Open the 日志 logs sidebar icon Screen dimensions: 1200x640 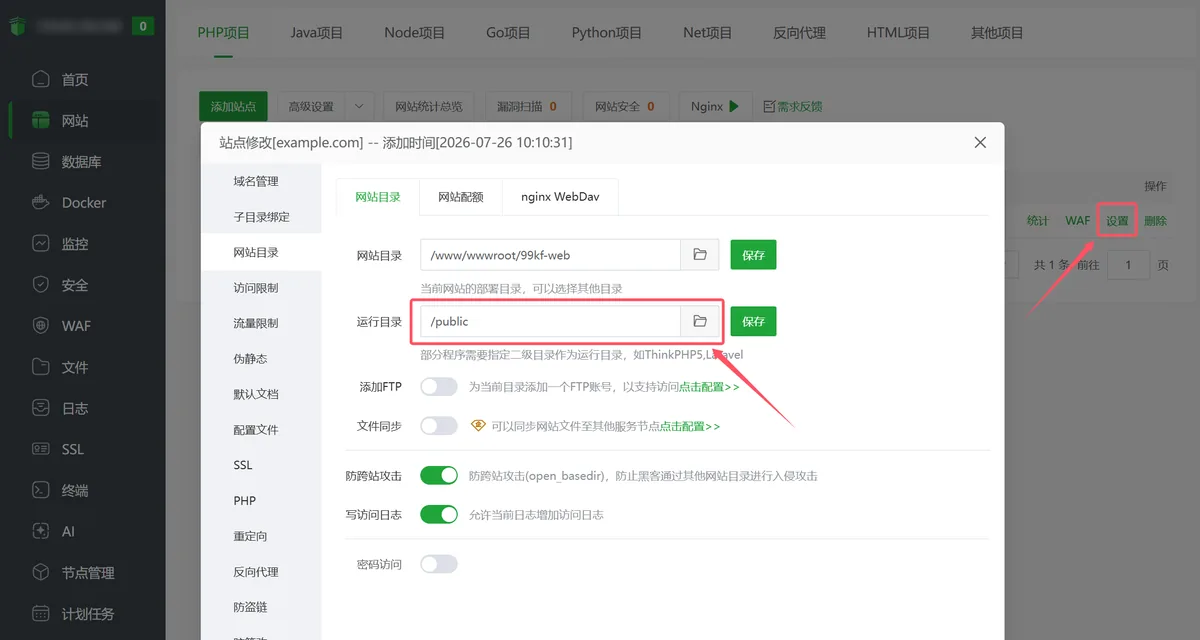40,408
